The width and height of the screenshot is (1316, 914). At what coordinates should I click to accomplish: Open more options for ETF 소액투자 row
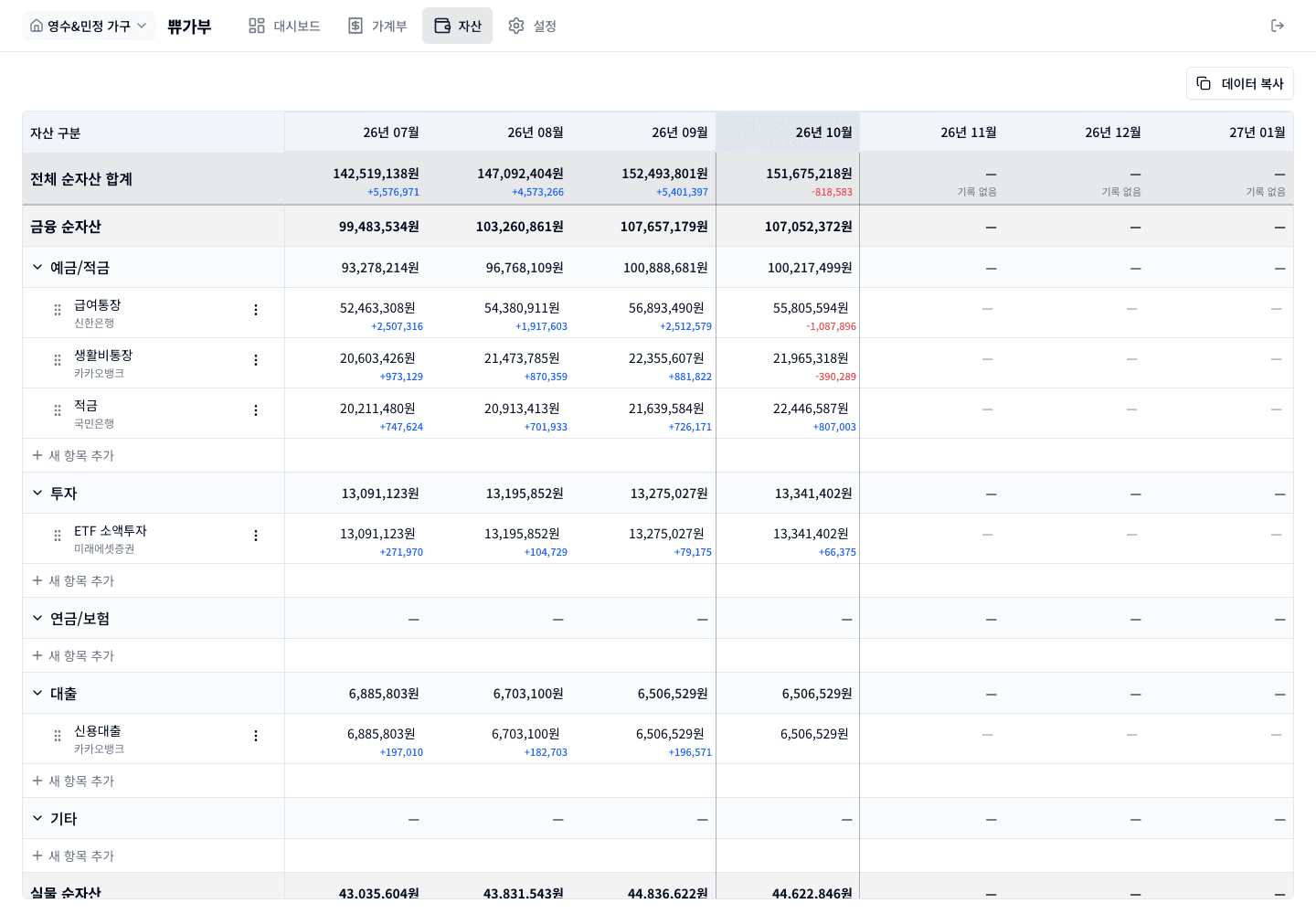click(256, 536)
